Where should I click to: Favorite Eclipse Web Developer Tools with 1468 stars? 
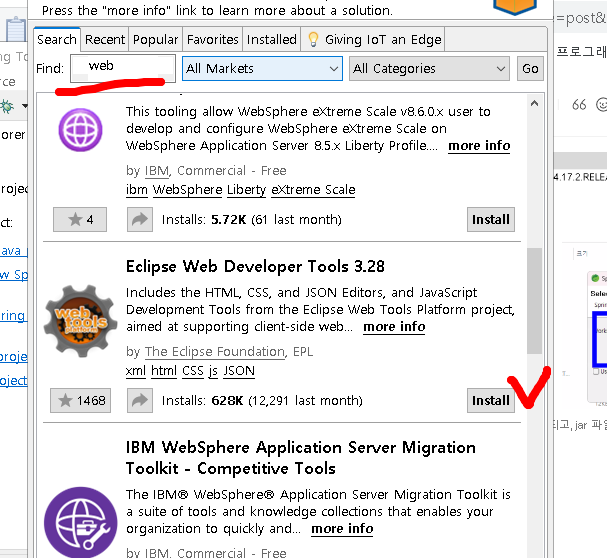[x=81, y=400]
